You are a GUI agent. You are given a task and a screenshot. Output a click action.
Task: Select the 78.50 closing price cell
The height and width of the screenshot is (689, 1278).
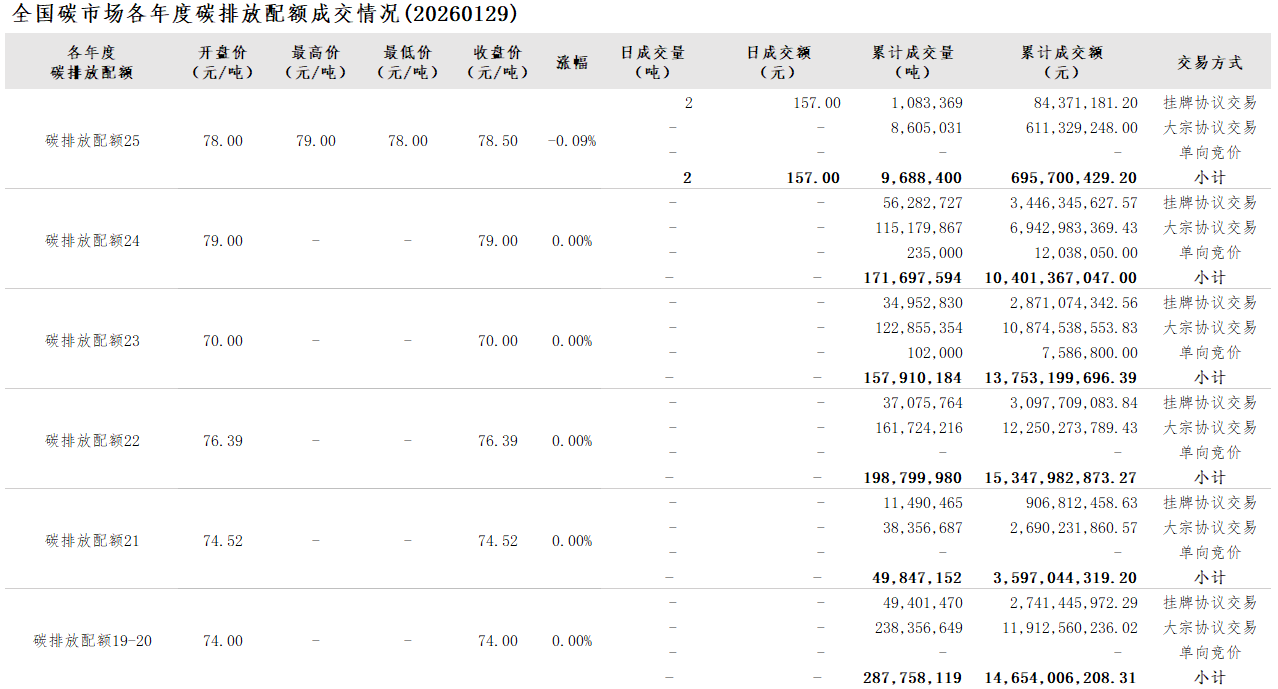pyautogui.click(x=498, y=141)
